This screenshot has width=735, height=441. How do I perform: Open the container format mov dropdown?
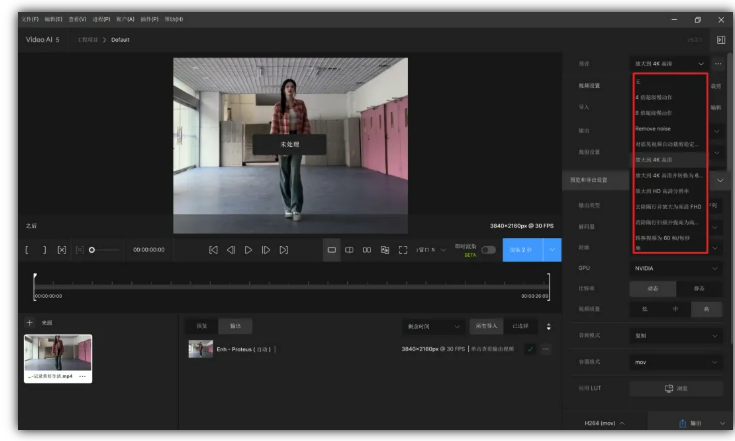click(x=676, y=362)
